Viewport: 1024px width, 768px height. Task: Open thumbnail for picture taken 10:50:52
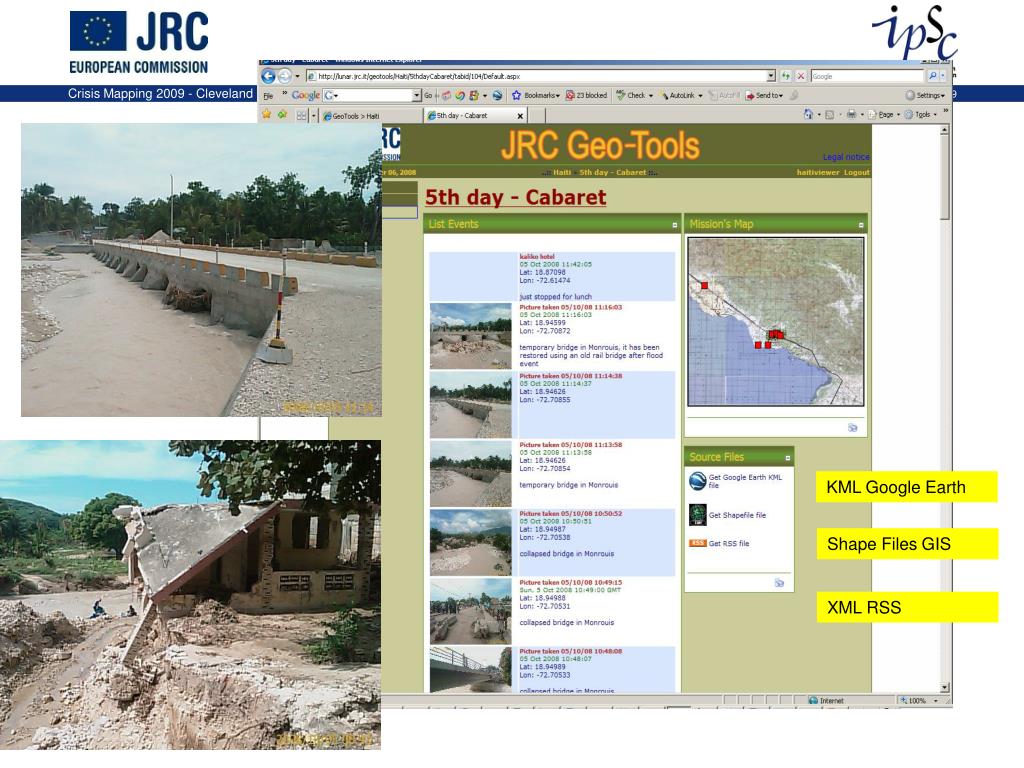tap(470, 543)
